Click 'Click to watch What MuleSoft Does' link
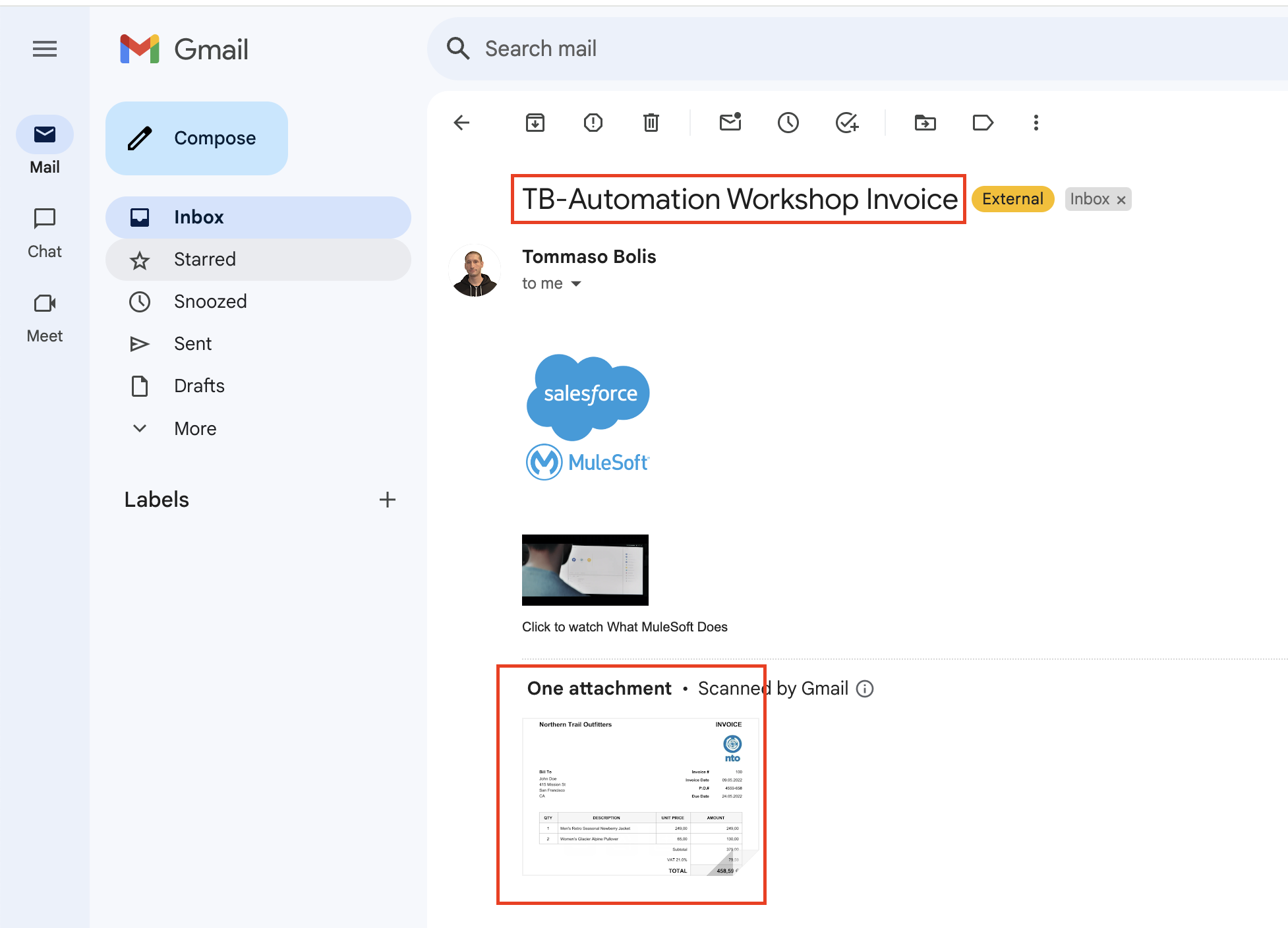 [x=625, y=627]
